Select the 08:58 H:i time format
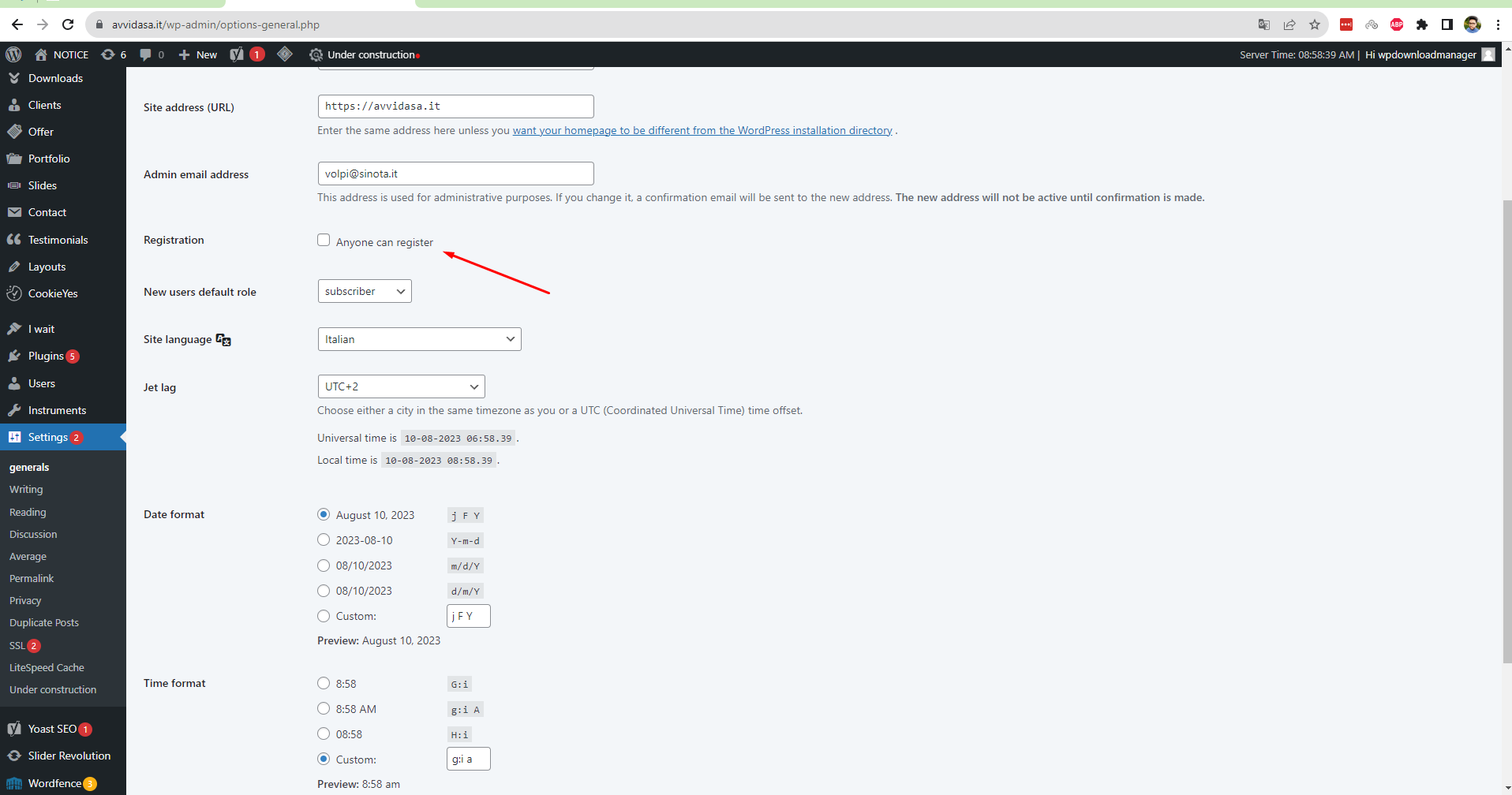The width and height of the screenshot is (1512, 795). 324,733
